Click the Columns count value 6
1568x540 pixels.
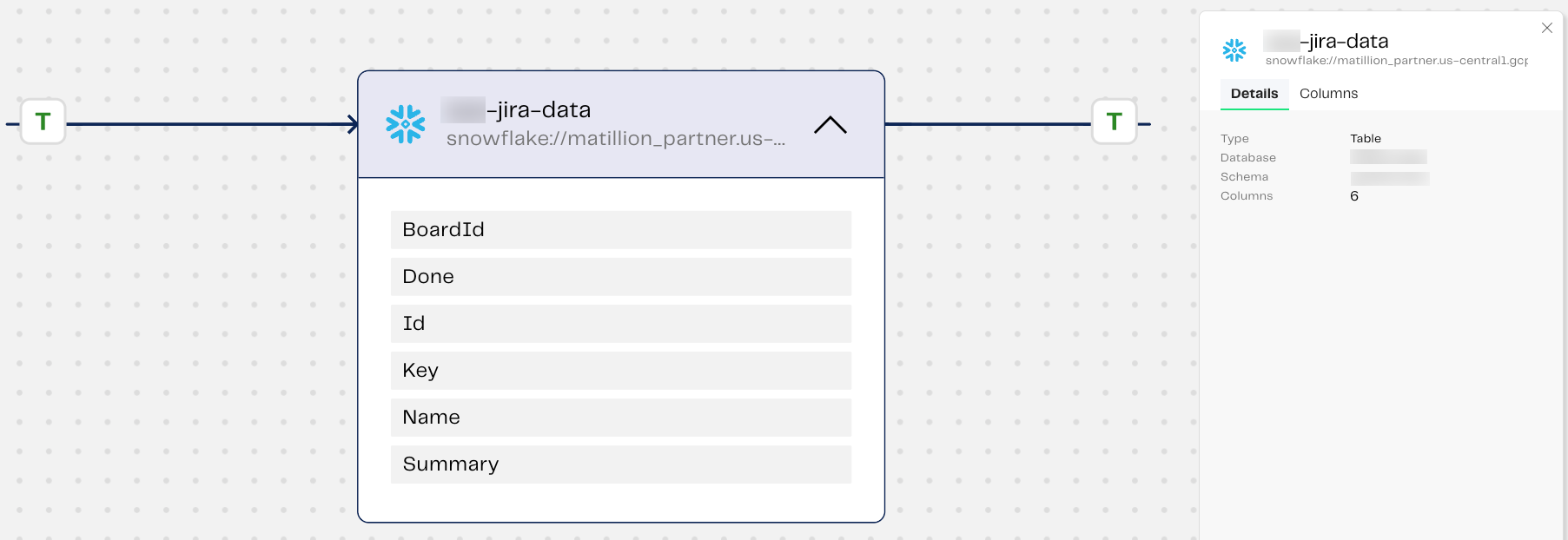(x=1354, y=196)
